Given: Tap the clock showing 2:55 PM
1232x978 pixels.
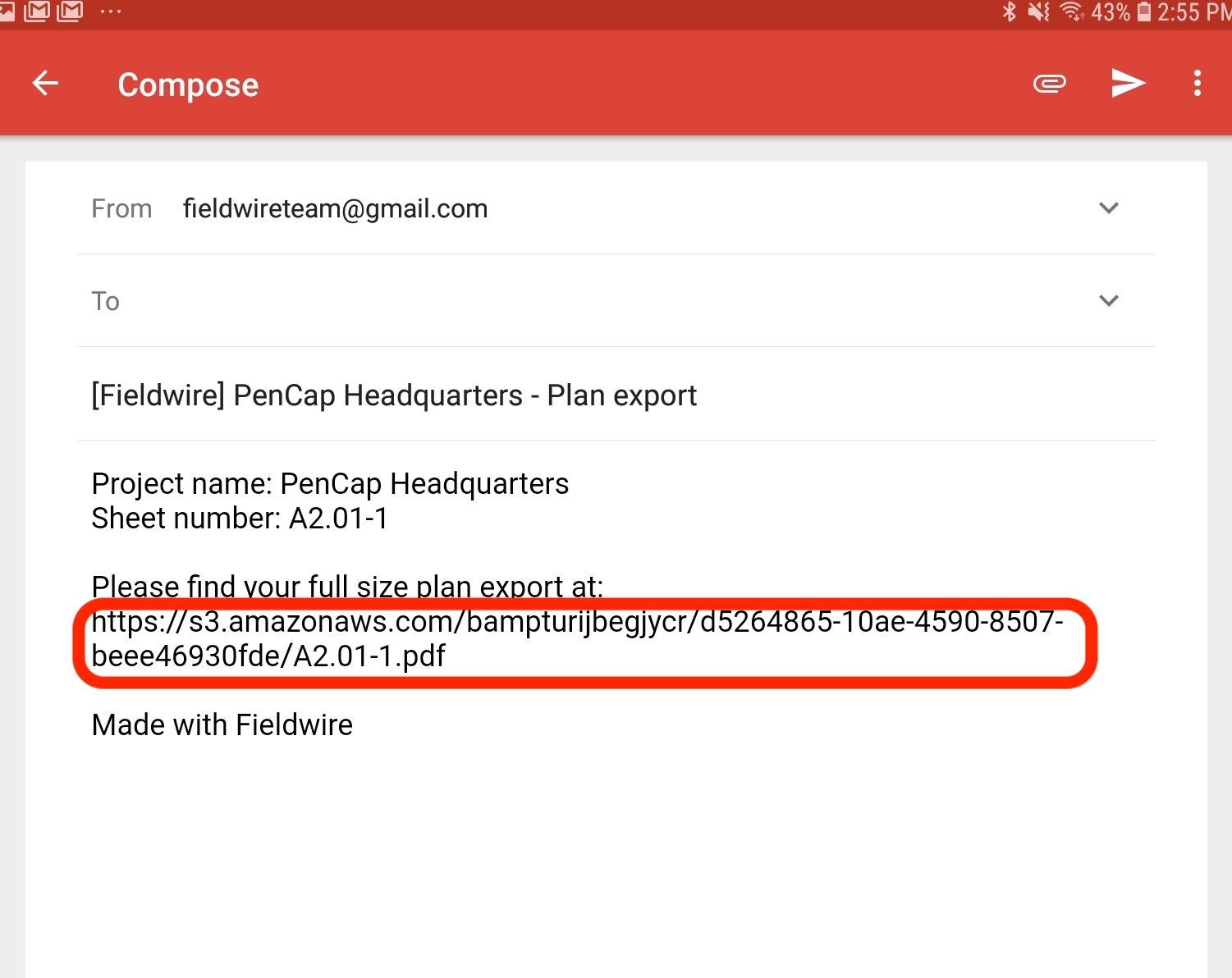Looking at the screenshot, I should click(1190, 12).
